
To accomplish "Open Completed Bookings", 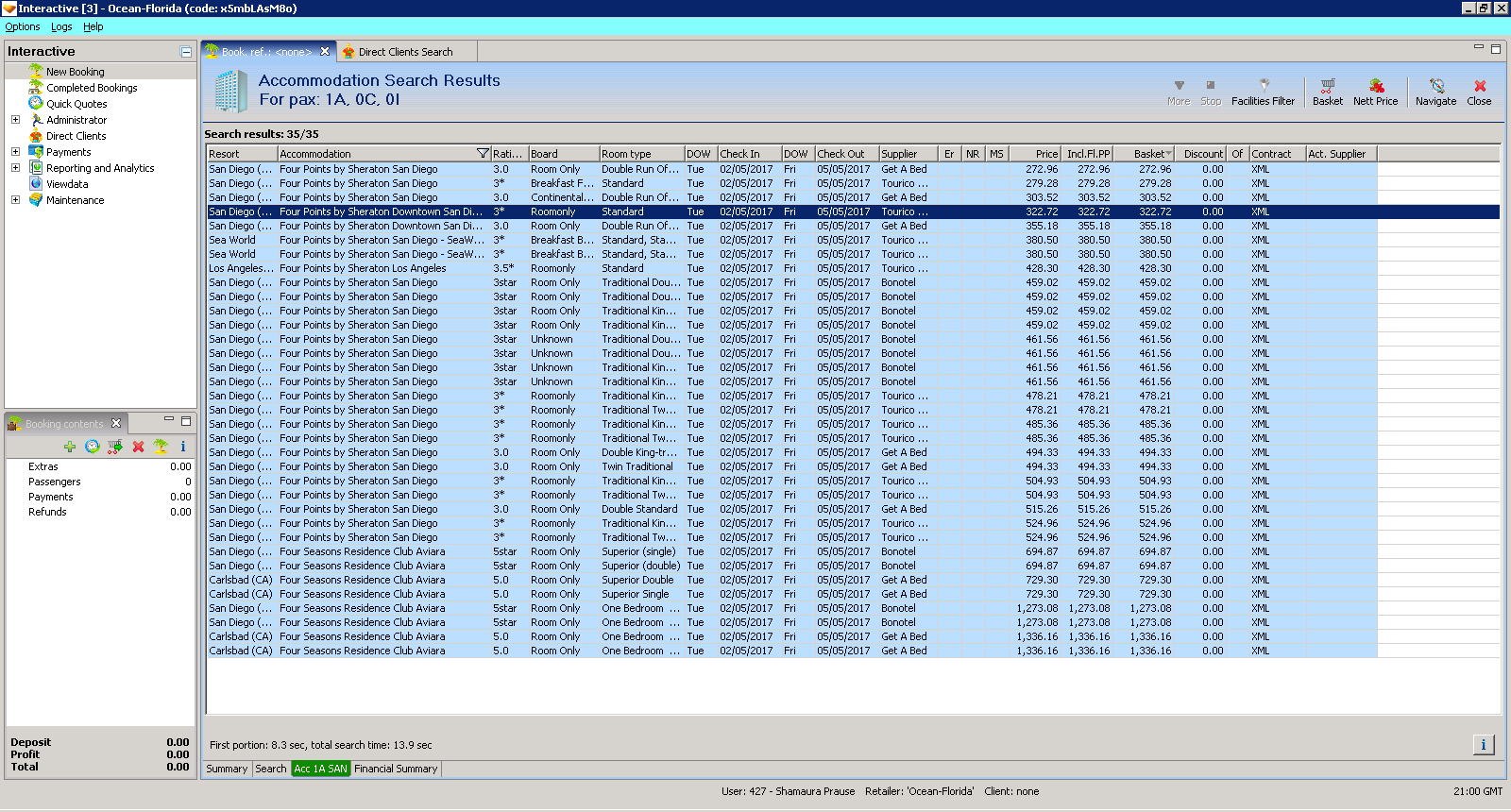I will [92, 88].
